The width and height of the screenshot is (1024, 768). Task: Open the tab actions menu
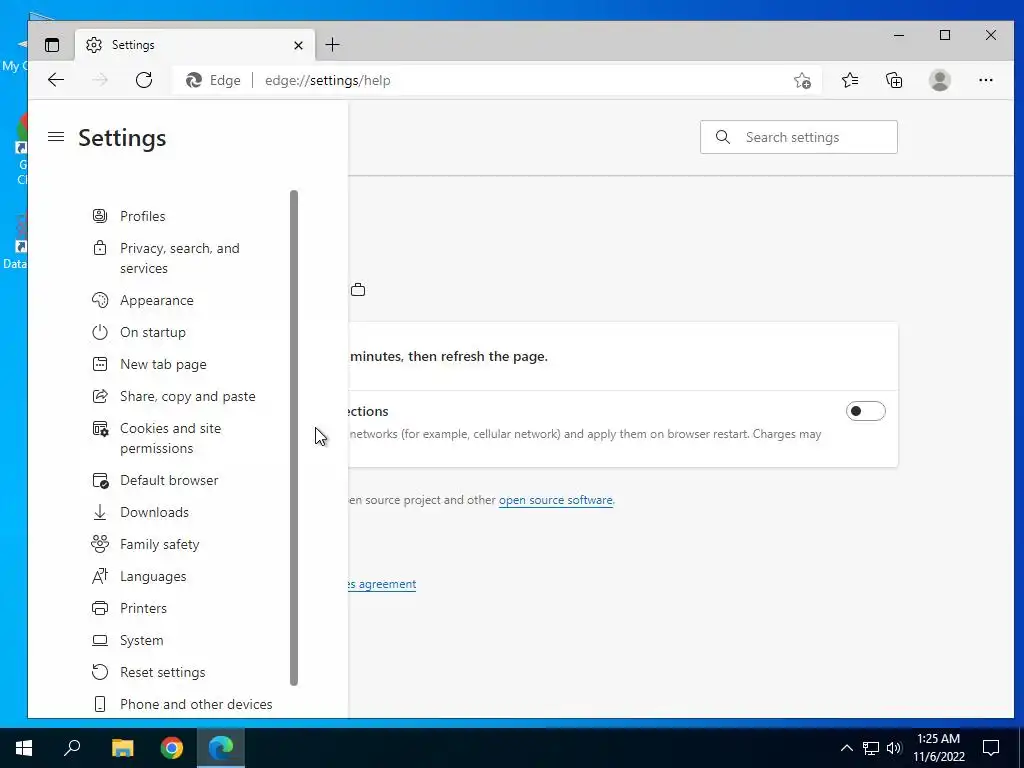pyautogui.click(x=52, y=44)
